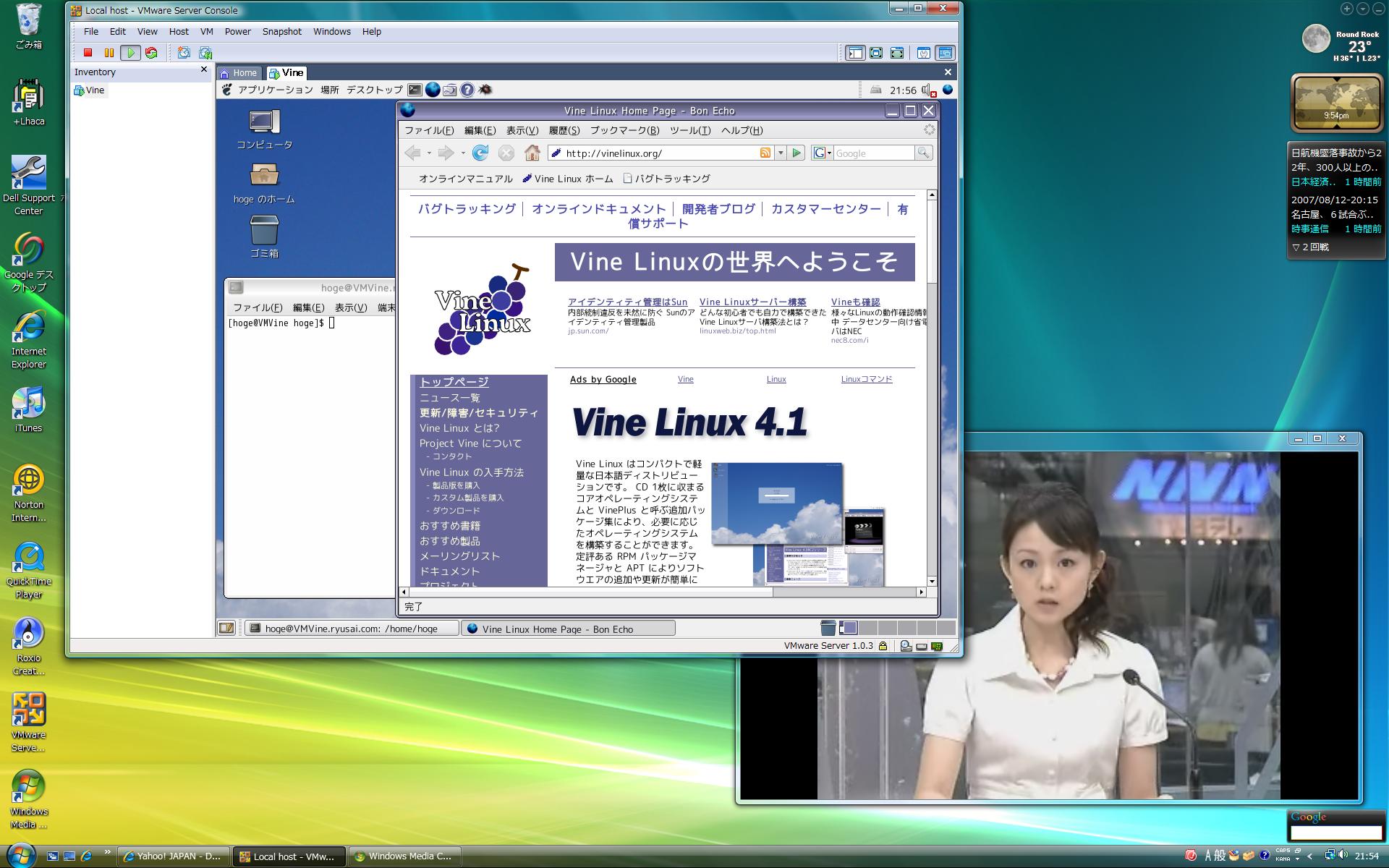Click the Firefox home button
This screenshot has height=868, width=1389.
(532, 153)
